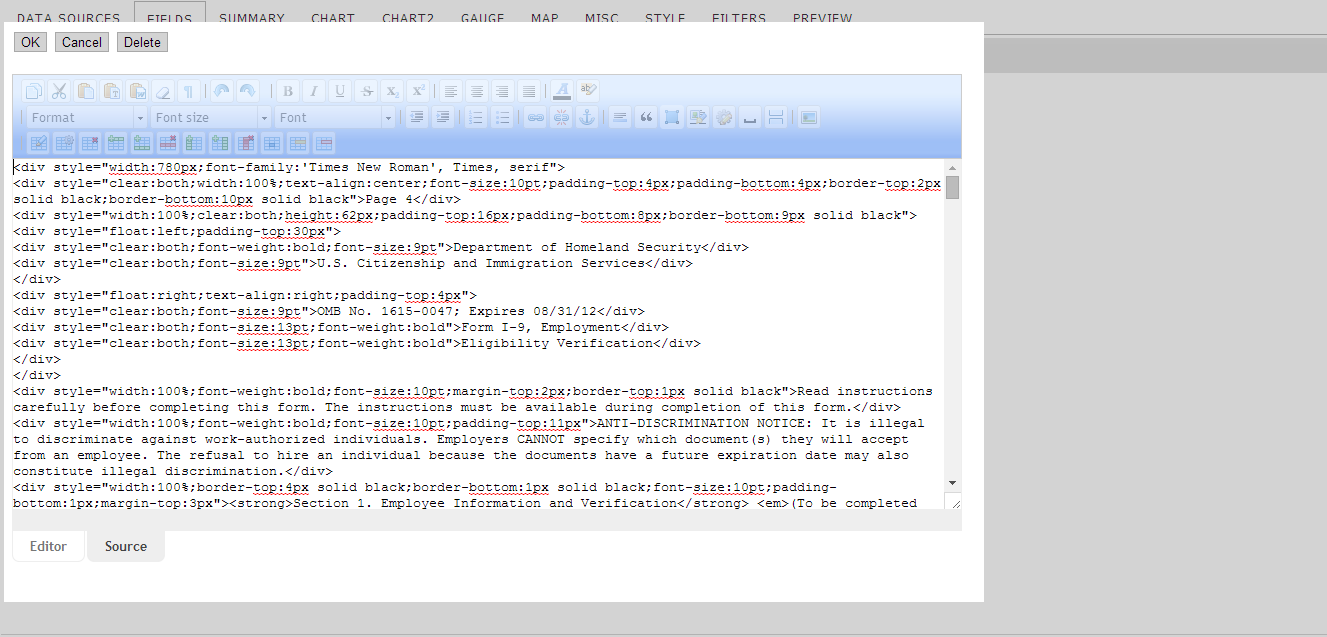
Task: Toggle Strikethrough formatting
Action: (367, 91)
